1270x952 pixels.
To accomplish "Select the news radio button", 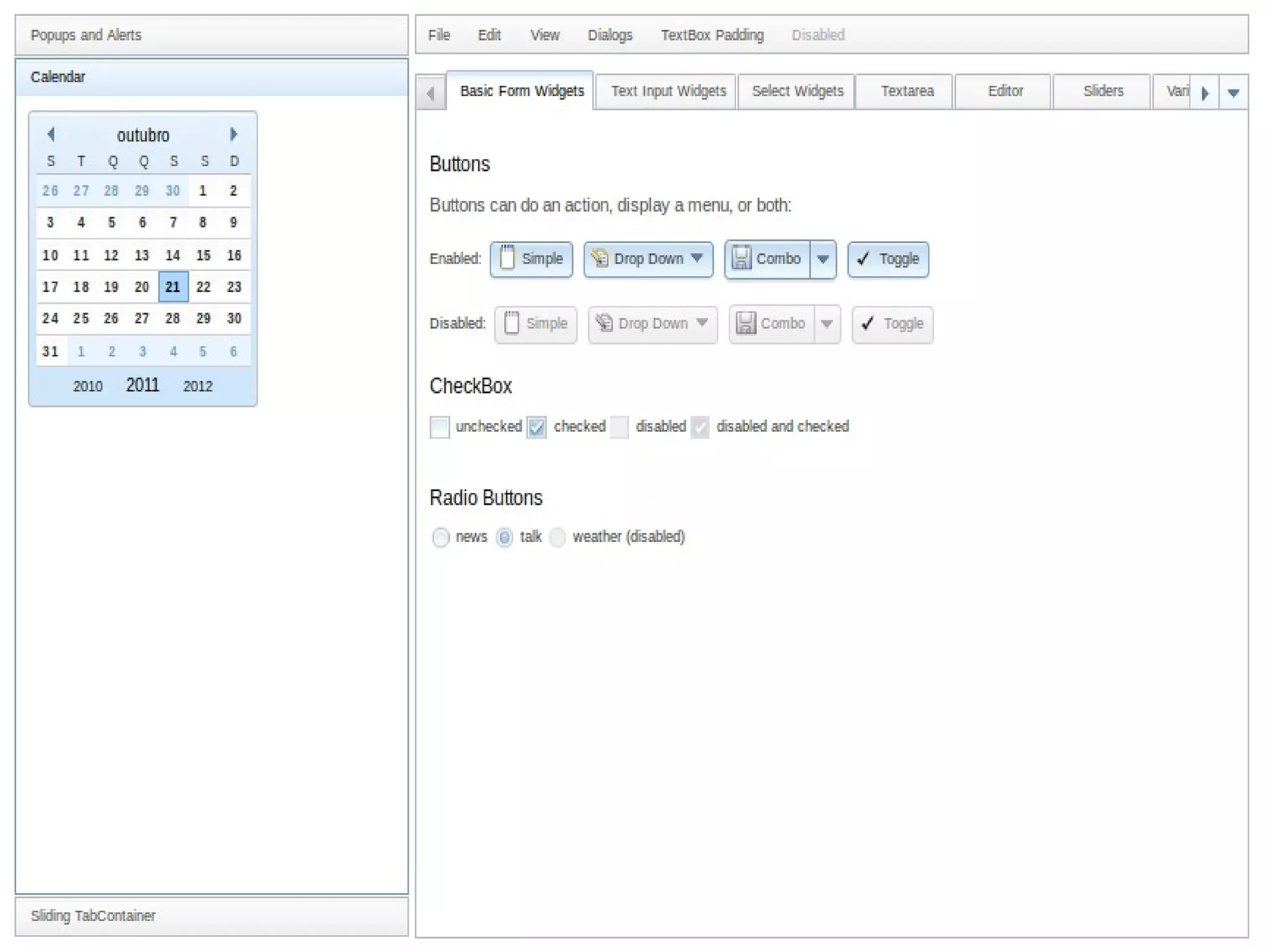I will point(440,537).
